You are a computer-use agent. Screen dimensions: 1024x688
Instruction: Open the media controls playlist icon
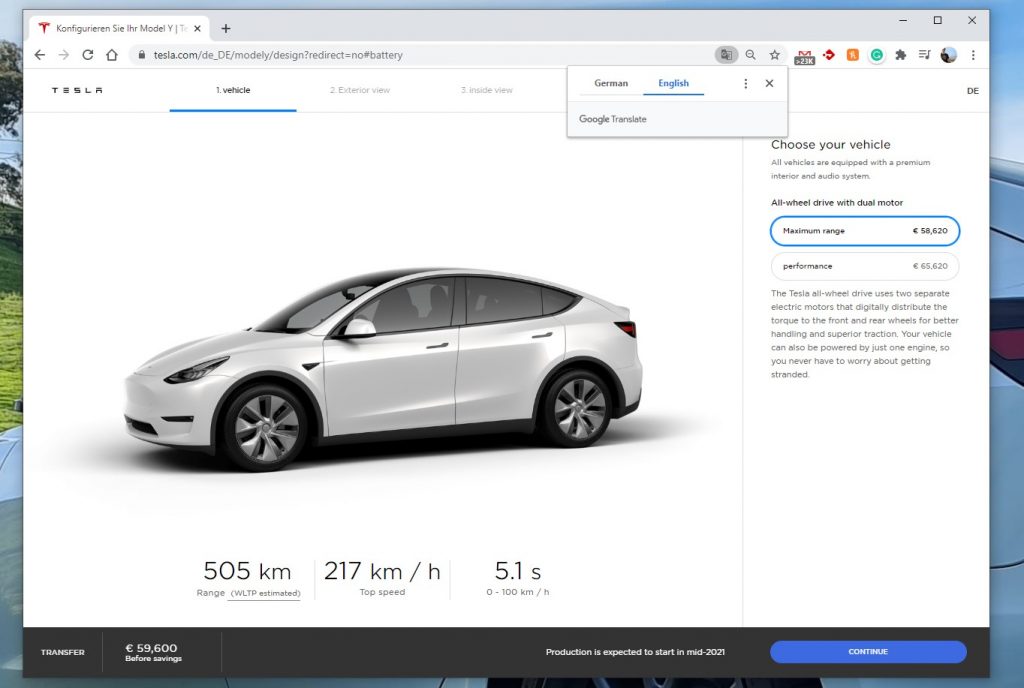(x=924, y=55)
